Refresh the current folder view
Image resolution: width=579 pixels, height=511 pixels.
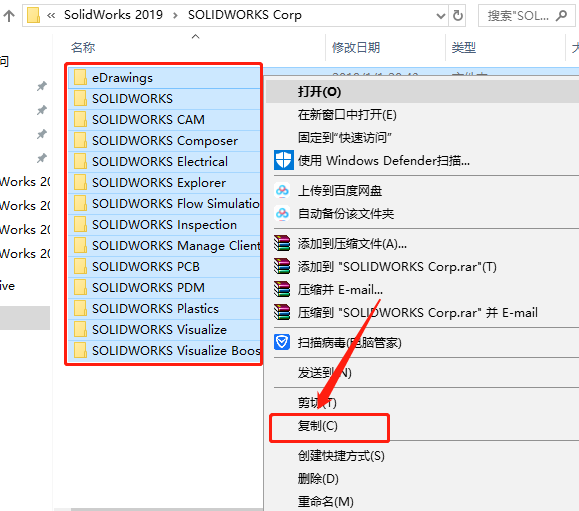coord(458,16)
